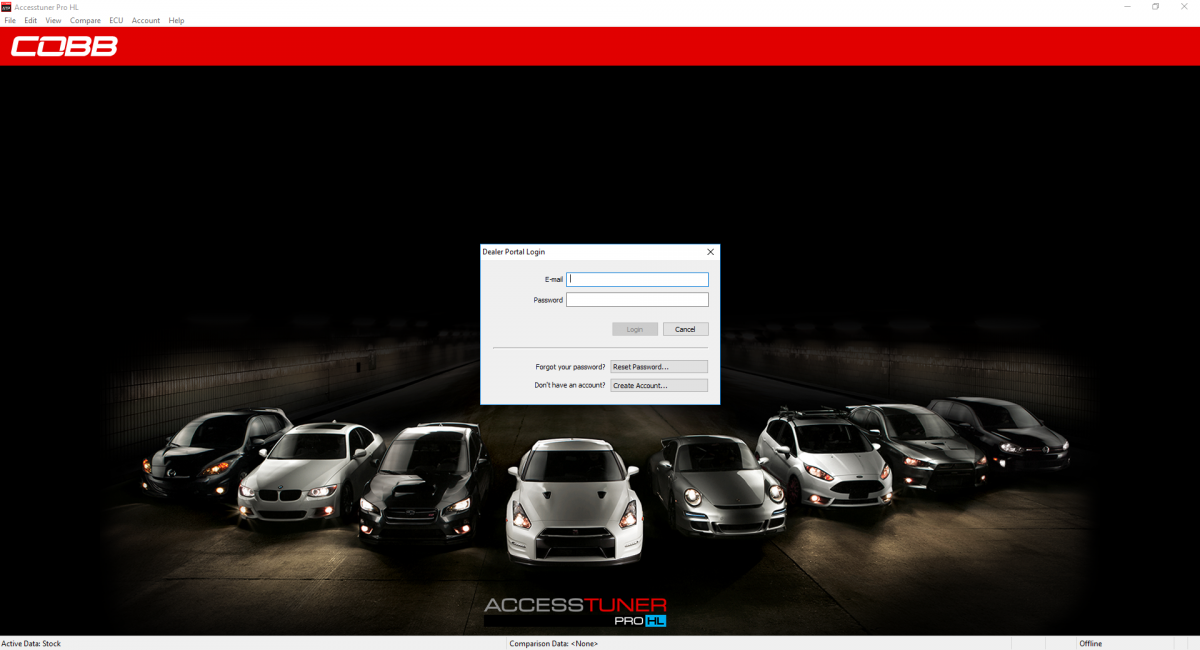Open the File menu
1200x650 pixels.
tap(10, 20)
